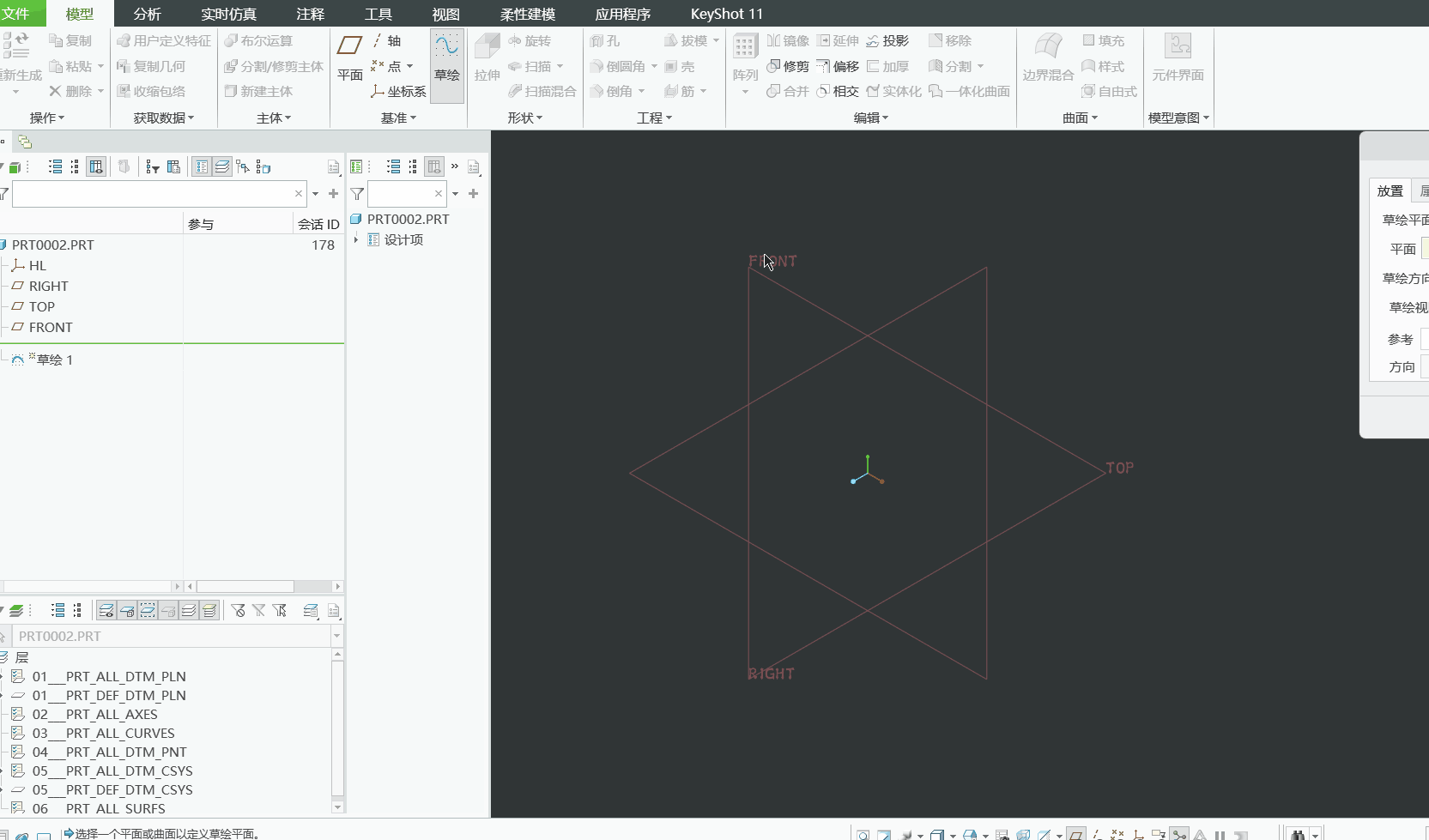Open the 文件 menu

15,14
